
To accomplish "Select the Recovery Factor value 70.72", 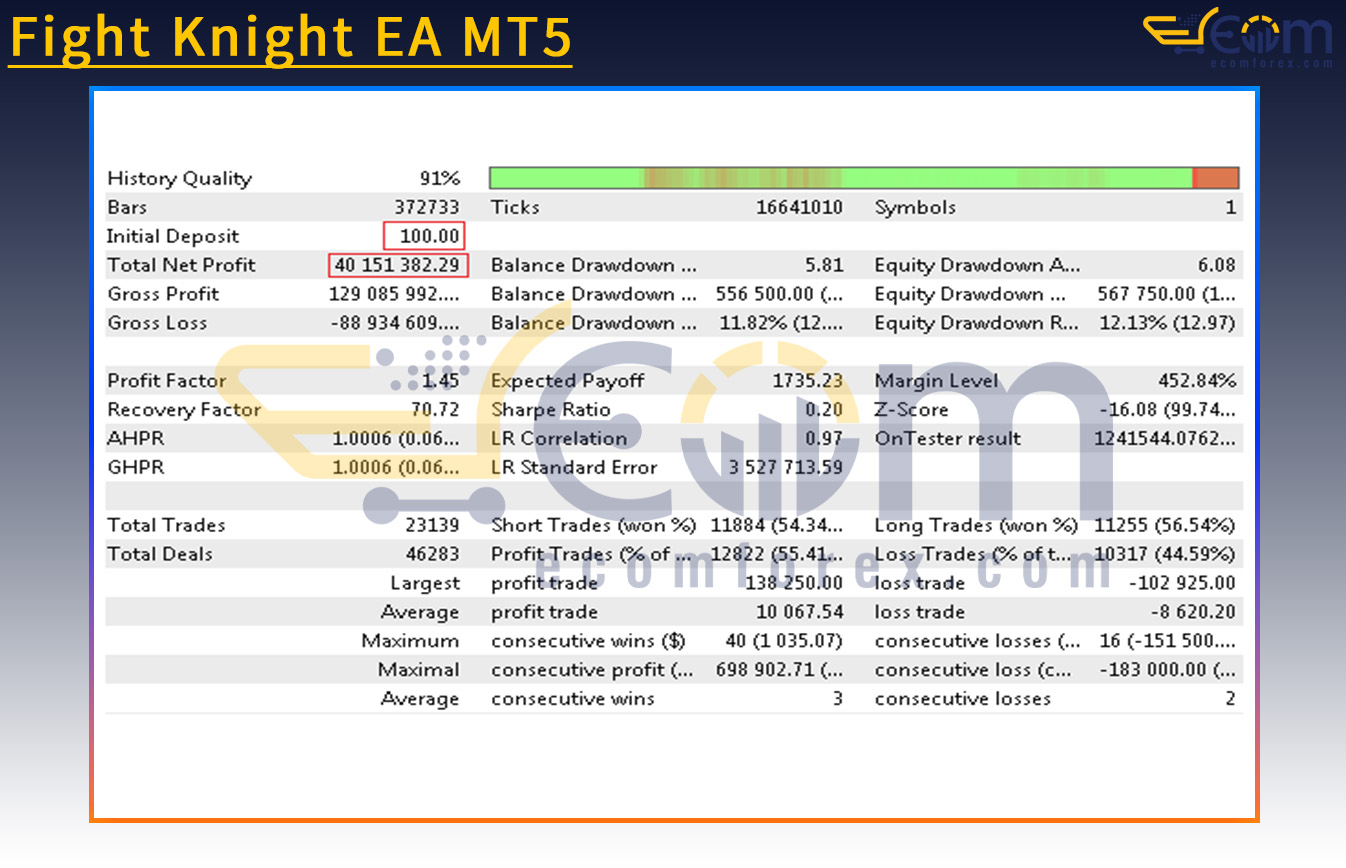I will coord(435,411).
